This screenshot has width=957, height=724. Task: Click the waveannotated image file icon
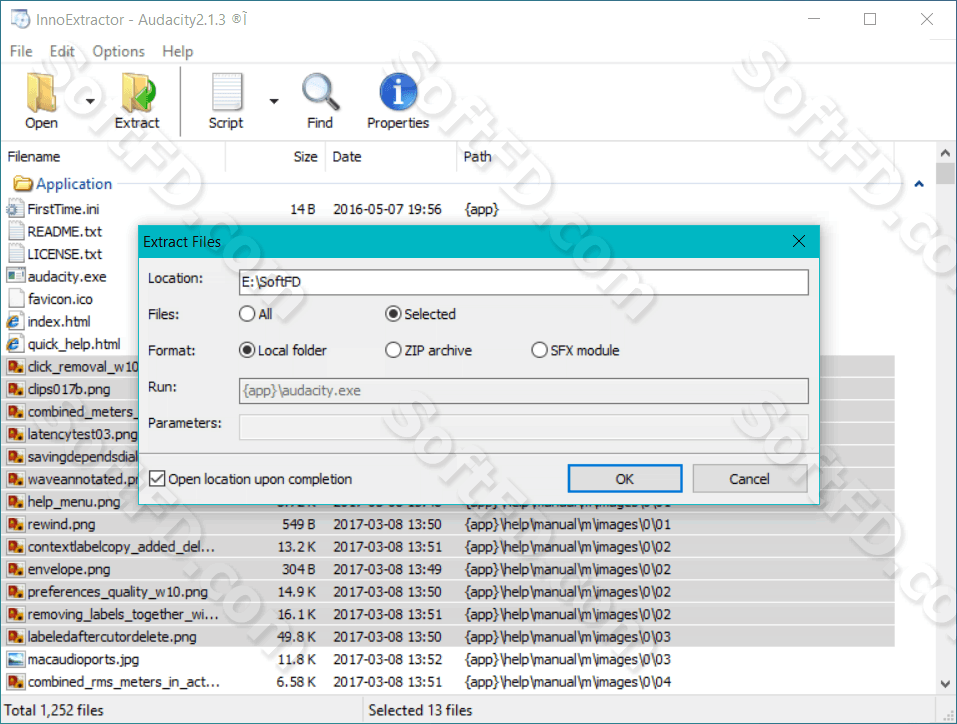pos(15,479)
